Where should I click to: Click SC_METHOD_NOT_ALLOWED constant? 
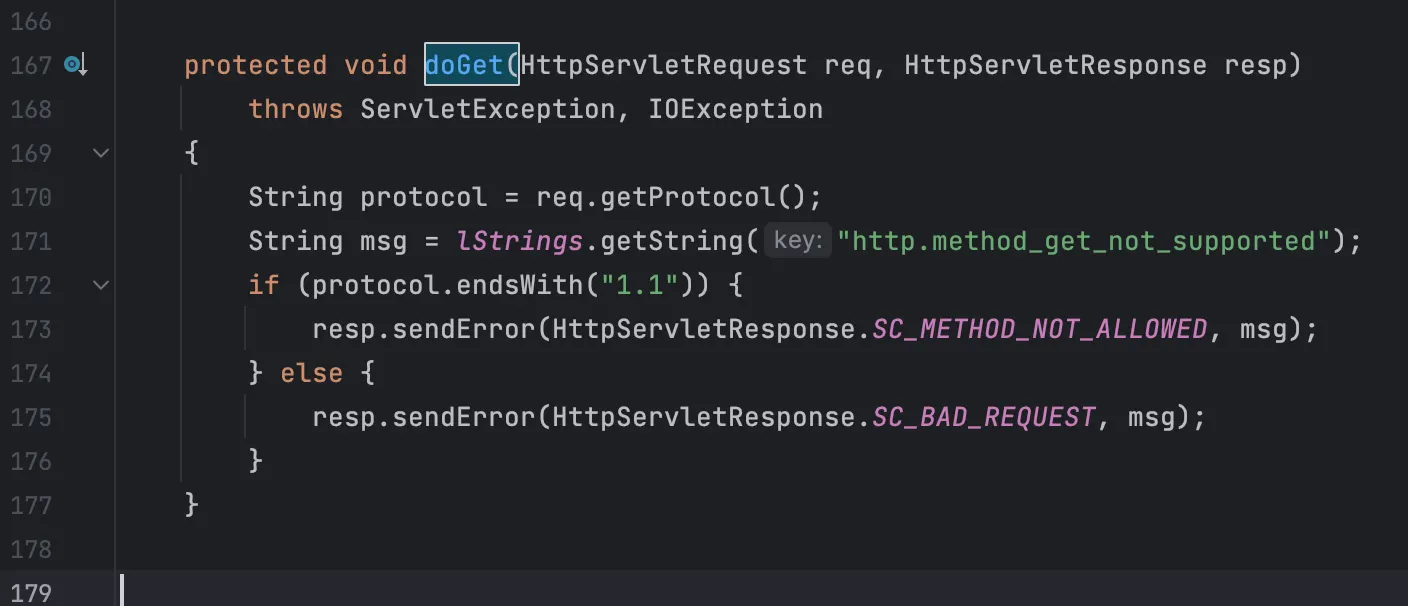(x=1039, y=329)
